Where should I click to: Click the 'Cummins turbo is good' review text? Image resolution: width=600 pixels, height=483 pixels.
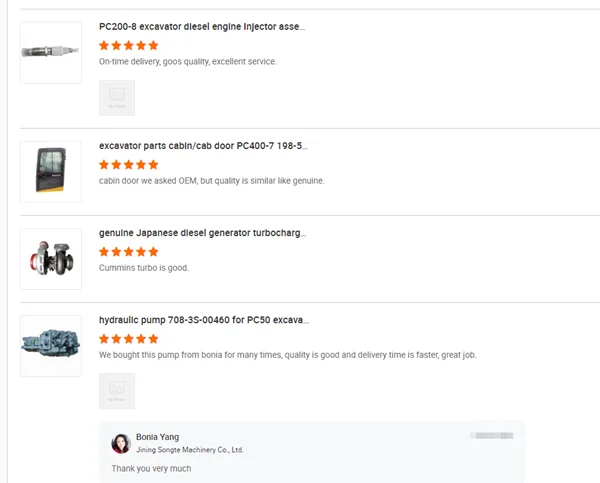coord(144,268)
